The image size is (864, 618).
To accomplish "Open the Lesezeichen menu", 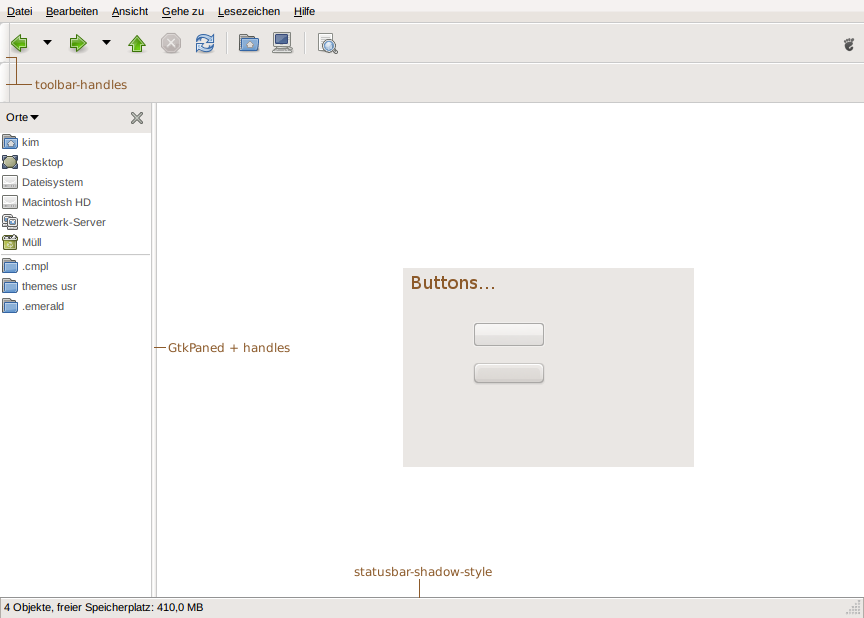I will pyautogui.click(x=248, y=11).
